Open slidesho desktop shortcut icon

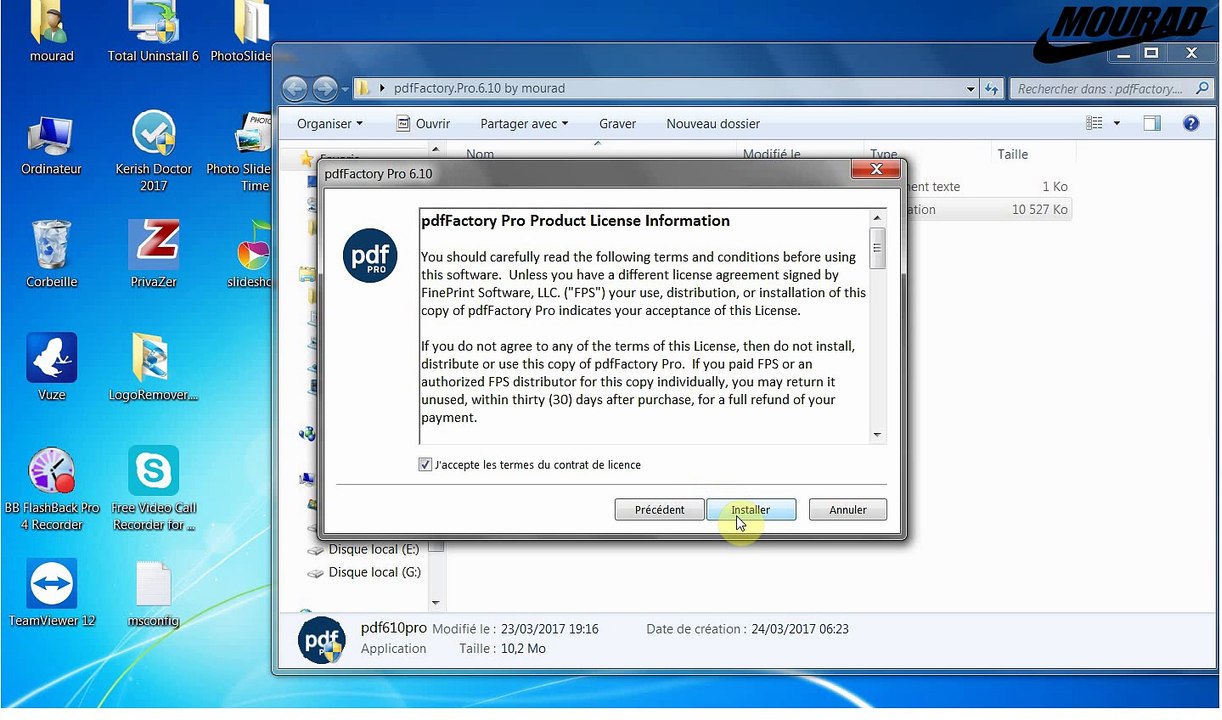250,255
